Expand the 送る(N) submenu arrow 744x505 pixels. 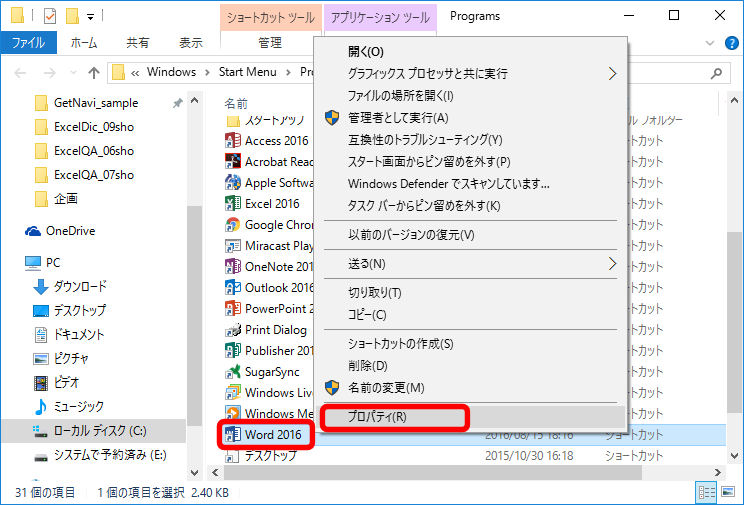(x=612, y=264)
